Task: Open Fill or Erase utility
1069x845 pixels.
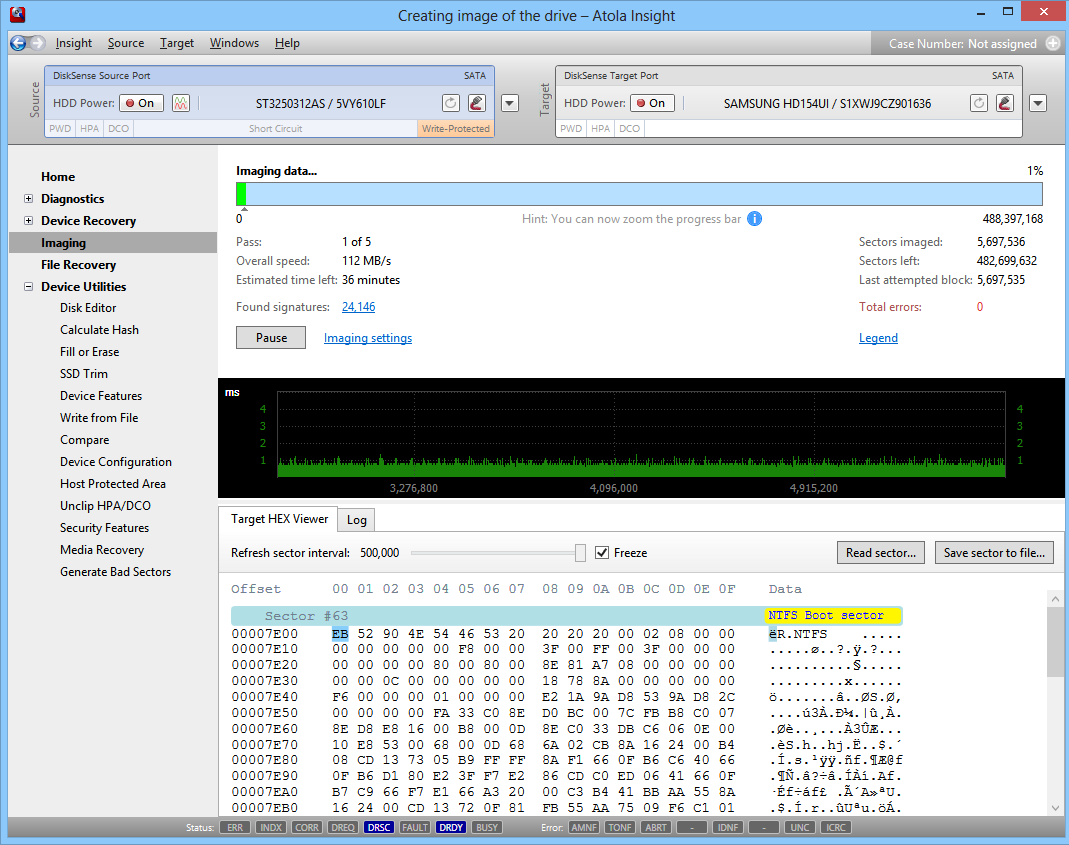Action: click(89, 352)
